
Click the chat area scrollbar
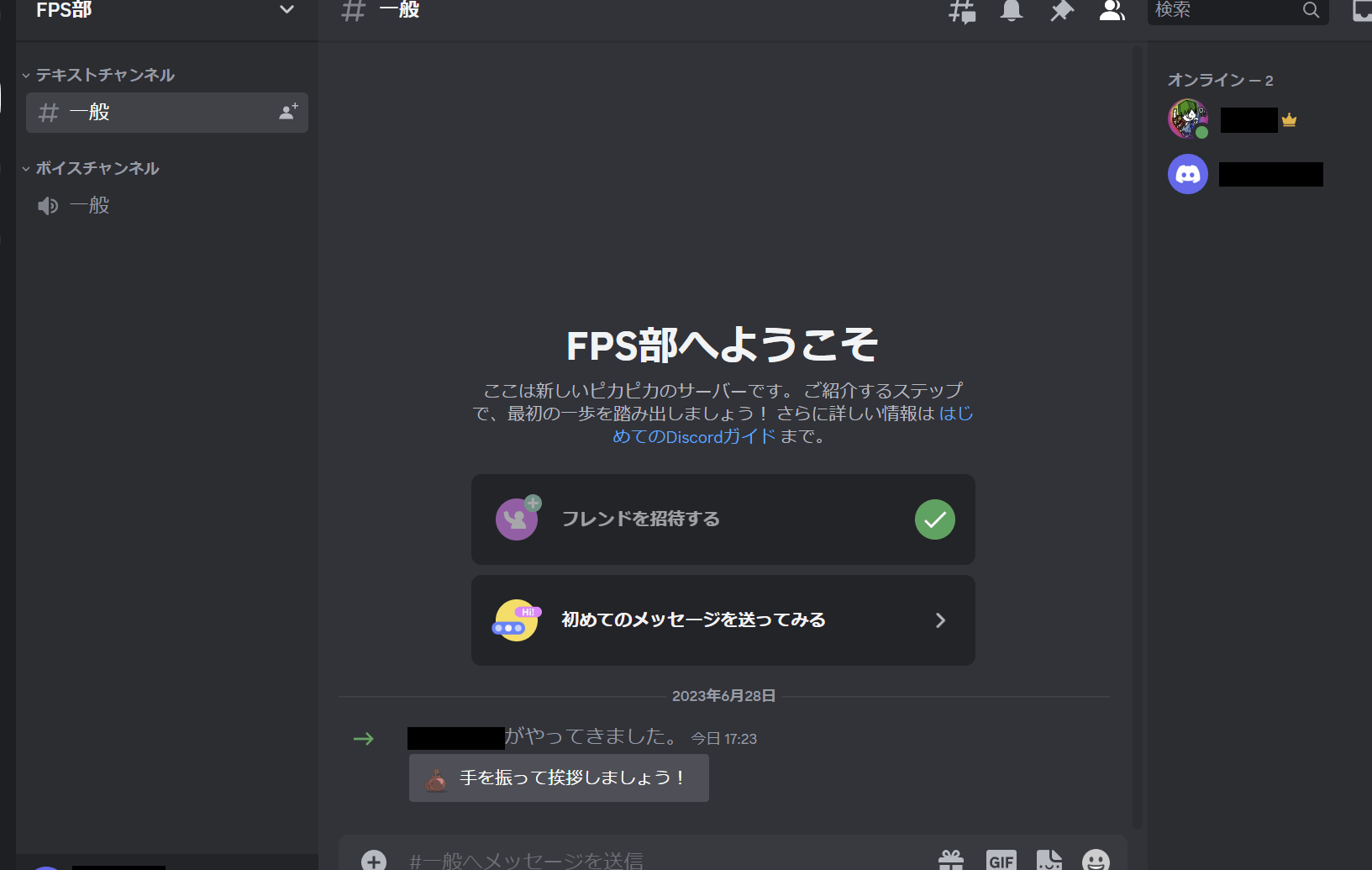pos(1137,437)
